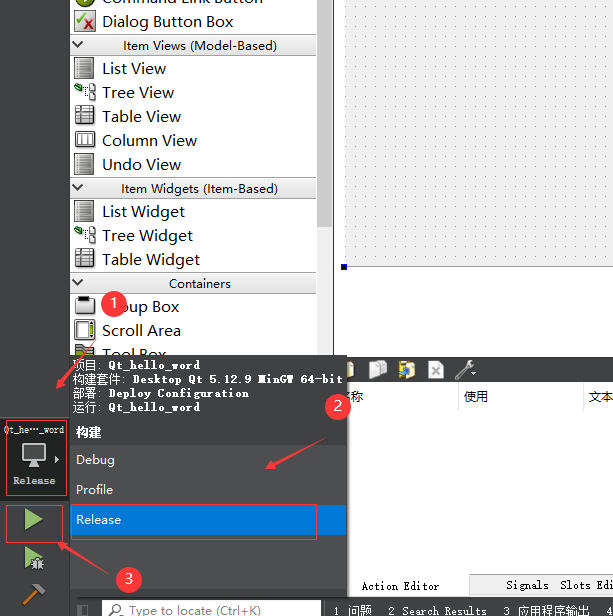
Task: Select the Debug build configuration
Action: click(x=208, y=460)
